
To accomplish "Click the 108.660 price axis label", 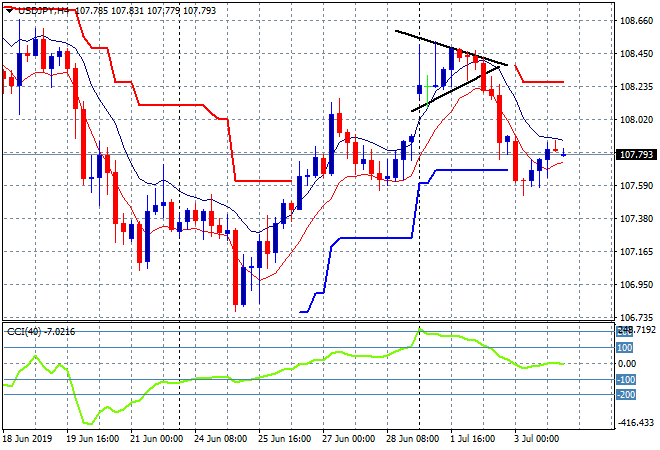I will 636,21.
